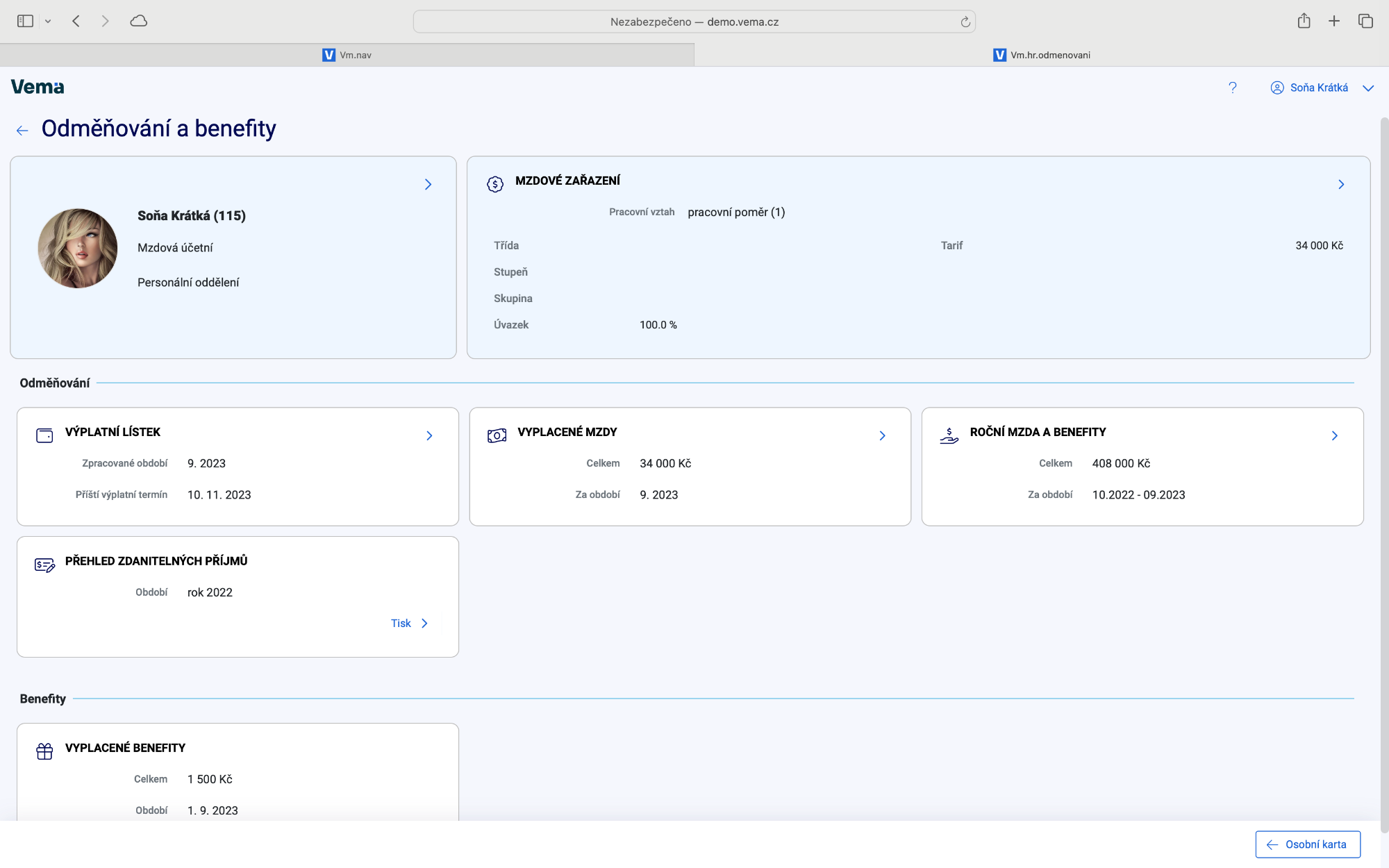Screen dimensions: 1389x868
Task: Click the Přehled zdanitelných příjmů cheque icon
Action: (x=44, y=565)
